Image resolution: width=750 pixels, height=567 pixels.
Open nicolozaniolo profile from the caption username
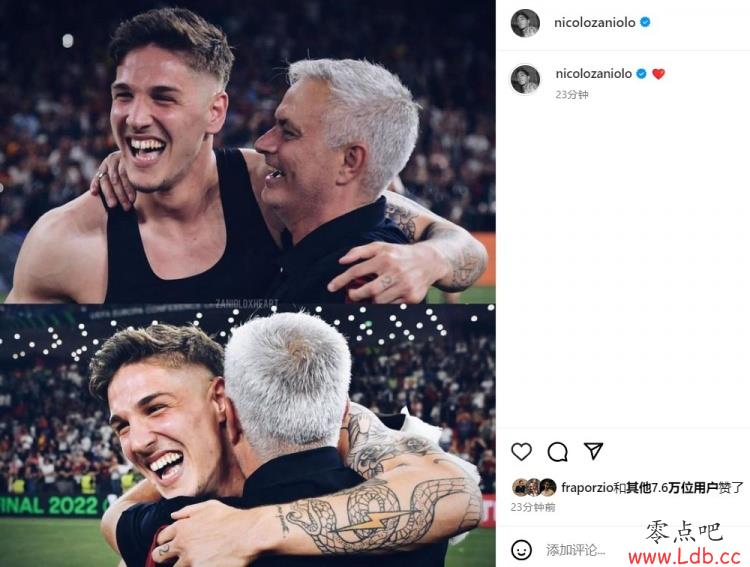(x=594, y=74)
